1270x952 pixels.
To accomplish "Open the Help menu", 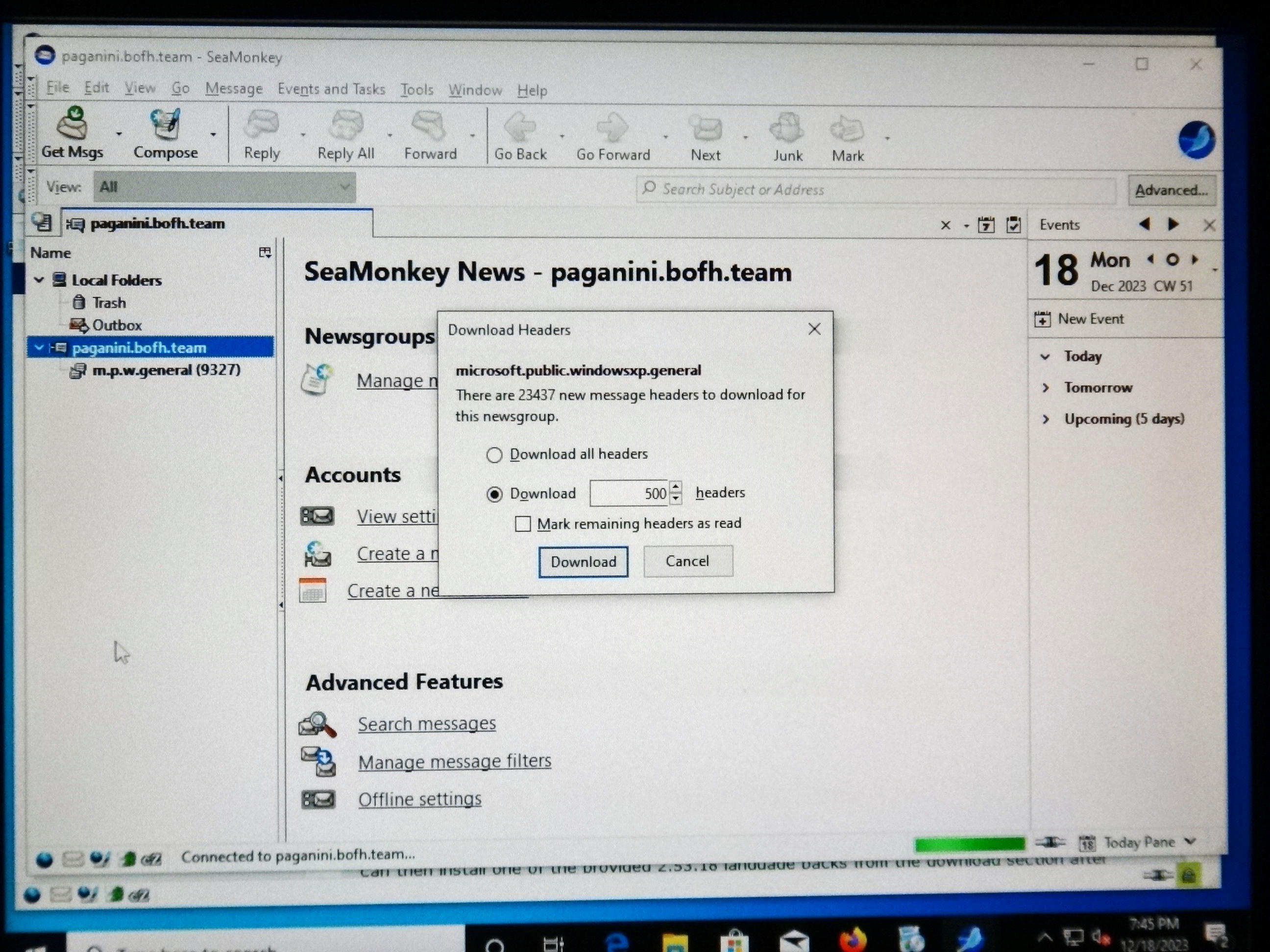I will (532, 91).
